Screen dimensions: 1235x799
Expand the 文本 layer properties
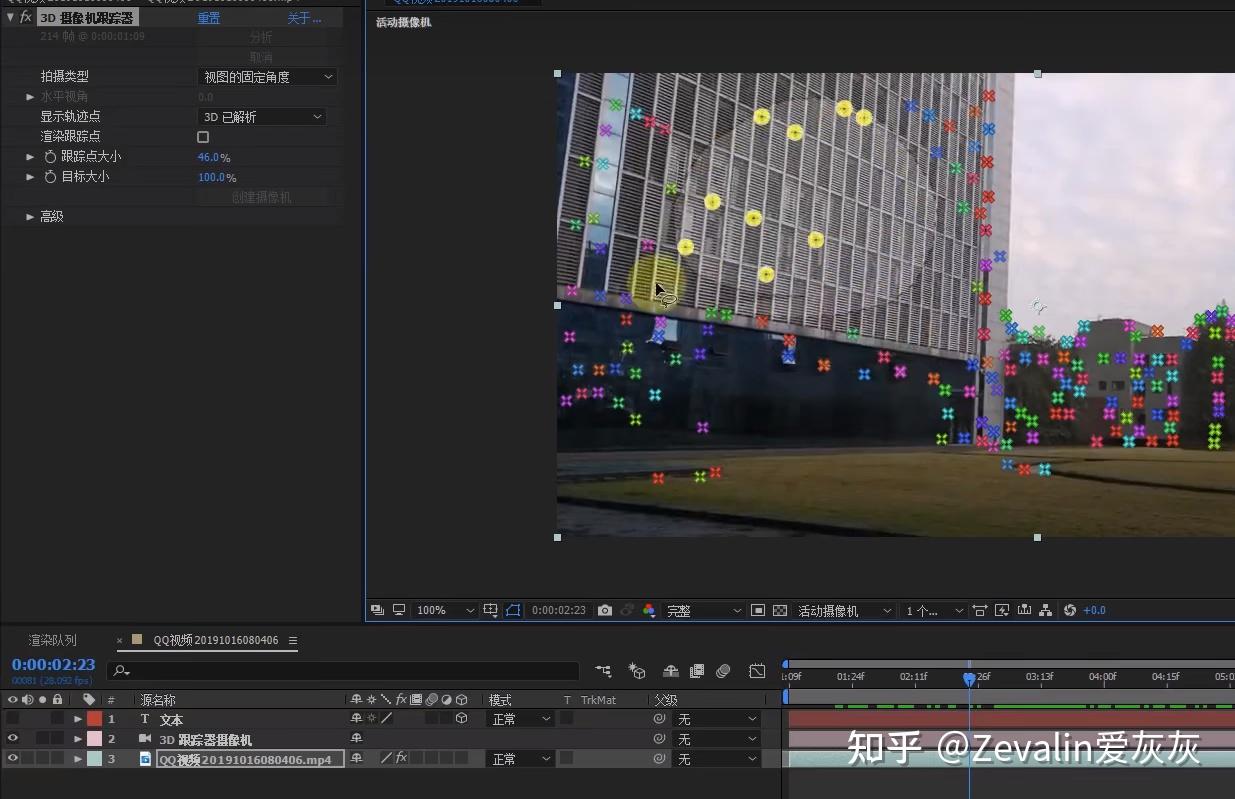pos(78,719)
